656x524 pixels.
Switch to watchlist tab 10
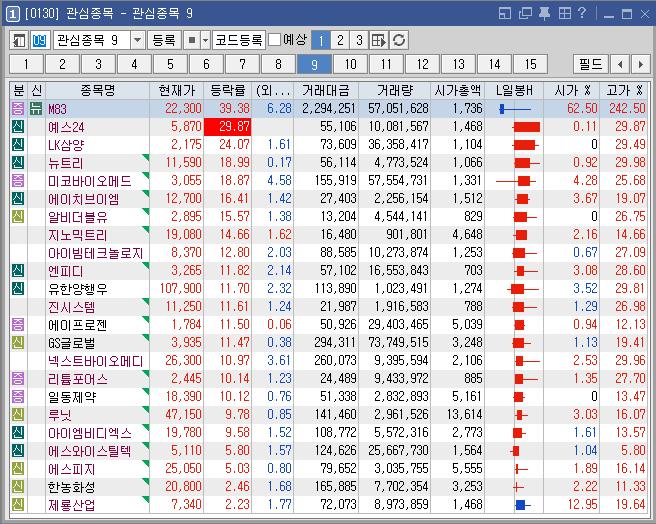pos(350,64)
